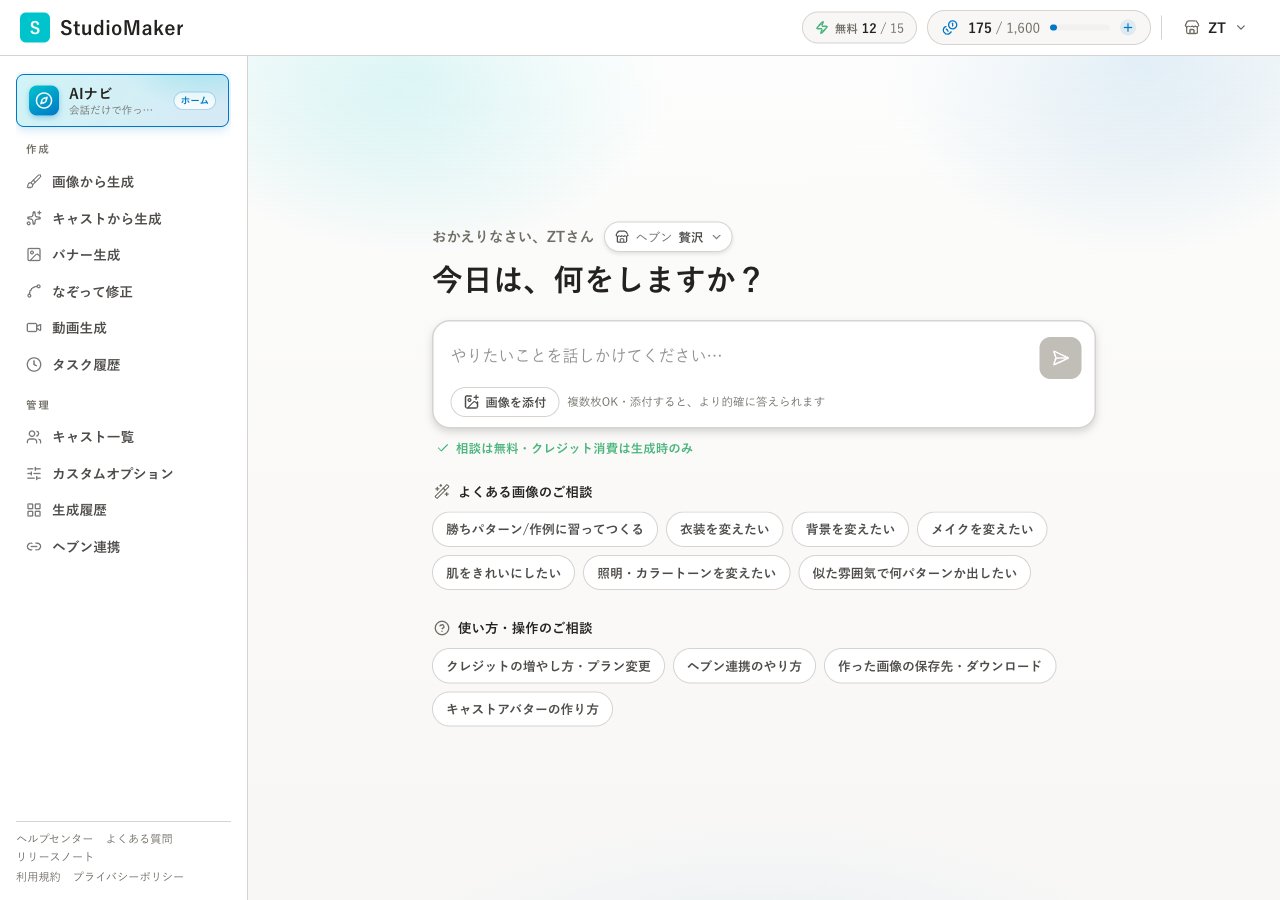Image resolution: width=1280 pixels, height=900 pixels.
Task: Choose 似た雰囲気で何パターンか出したい chip
Action: [914, 573]
